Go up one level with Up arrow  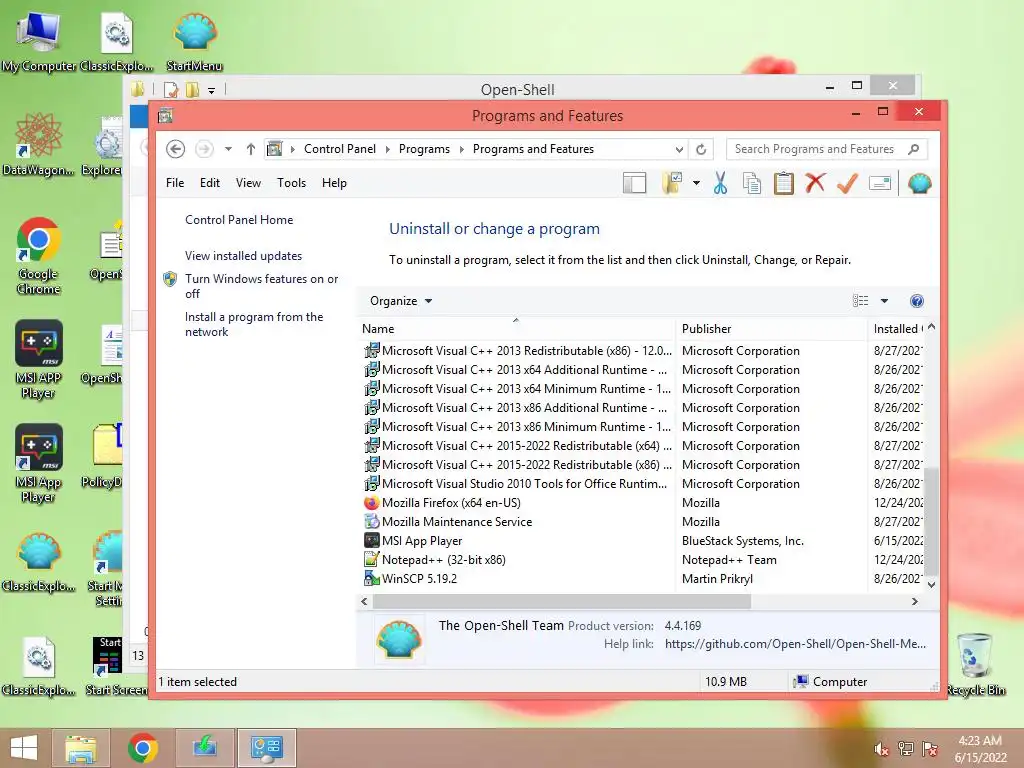pos(251,149)
